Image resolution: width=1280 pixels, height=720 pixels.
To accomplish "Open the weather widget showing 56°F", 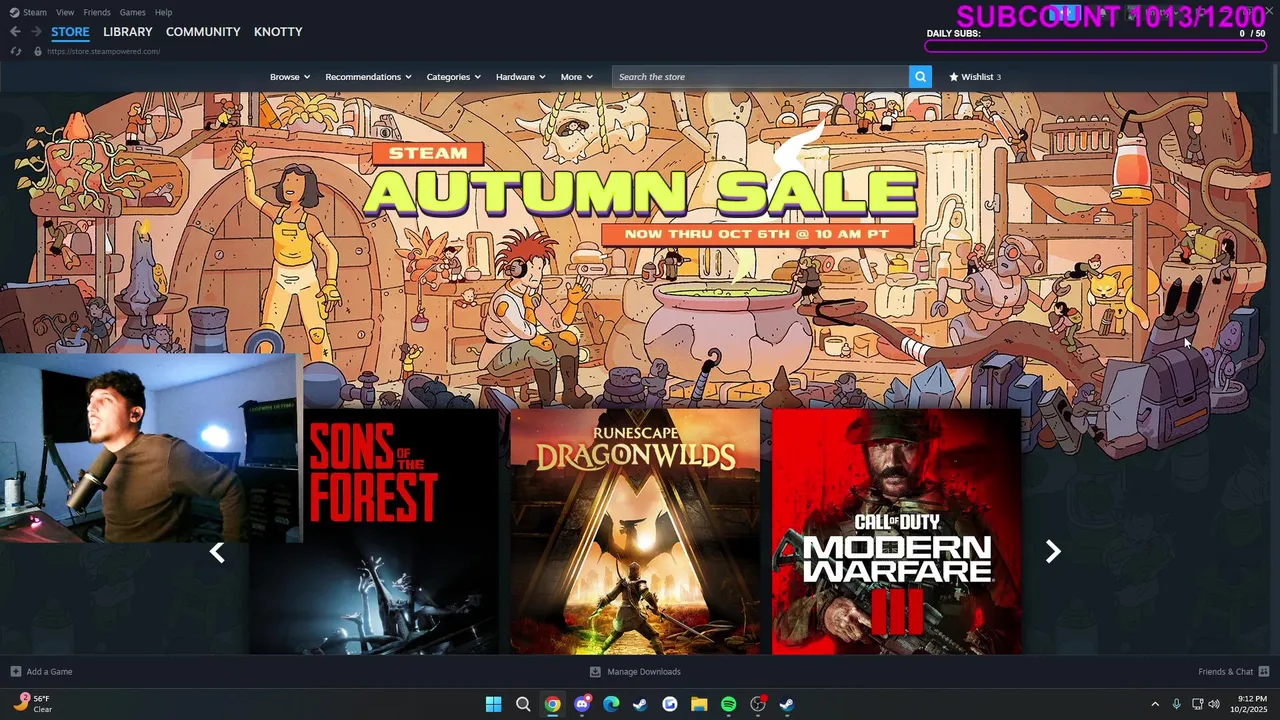I will click(x=33, y=704).
